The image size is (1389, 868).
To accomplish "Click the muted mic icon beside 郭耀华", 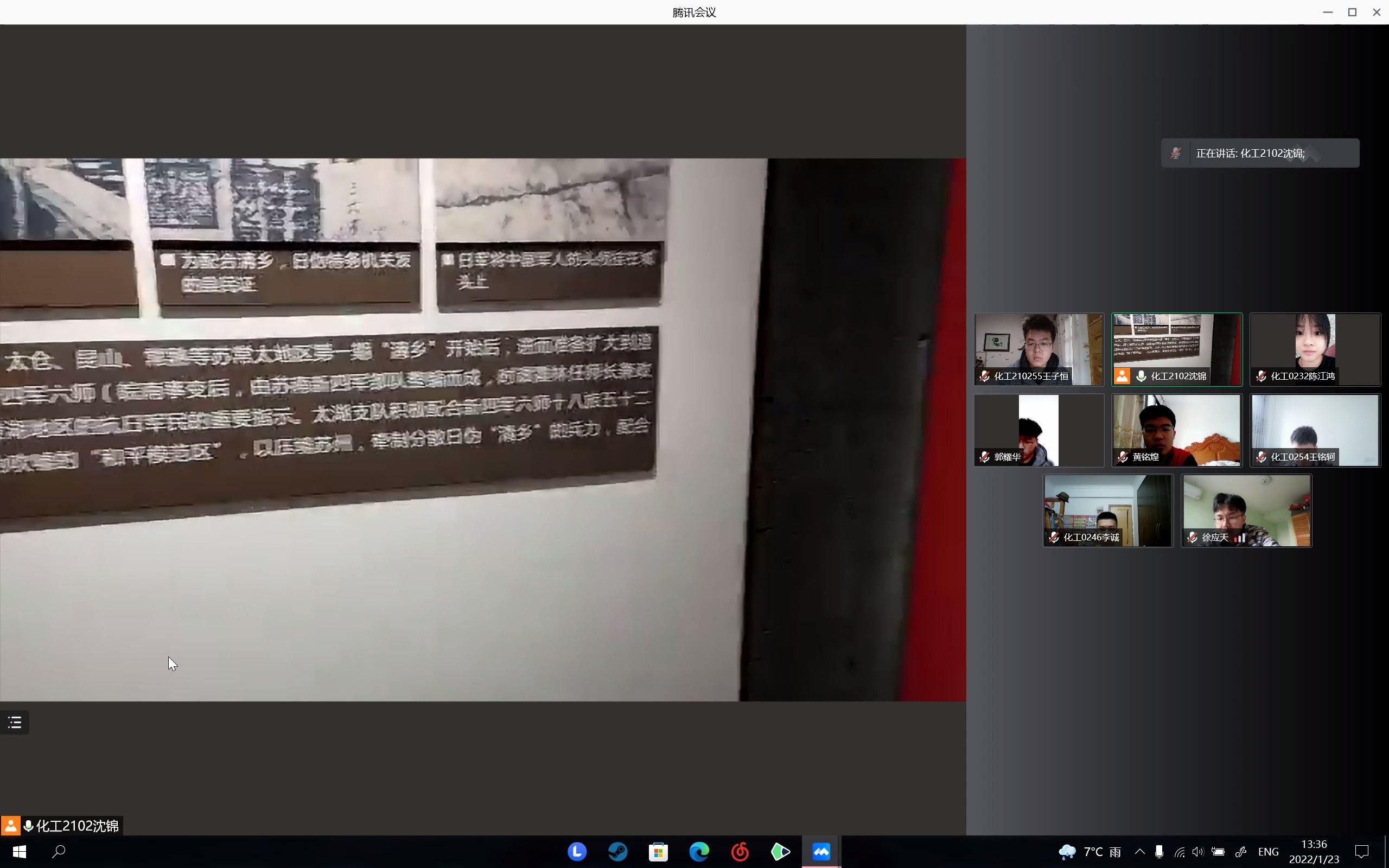I will [x=984, y=457].
